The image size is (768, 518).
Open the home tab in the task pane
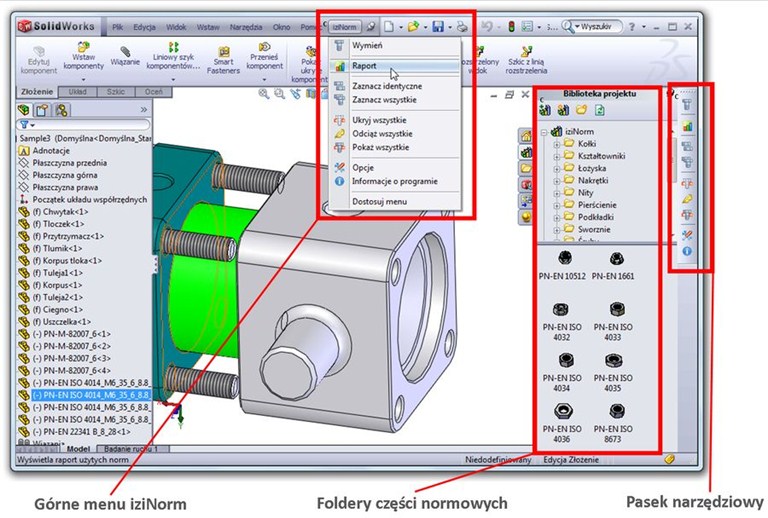pos(526,136)
